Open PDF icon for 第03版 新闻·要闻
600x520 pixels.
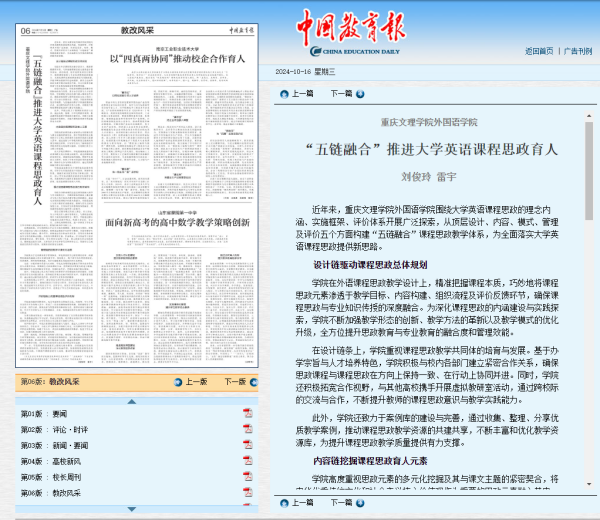(x=246, y=445)
